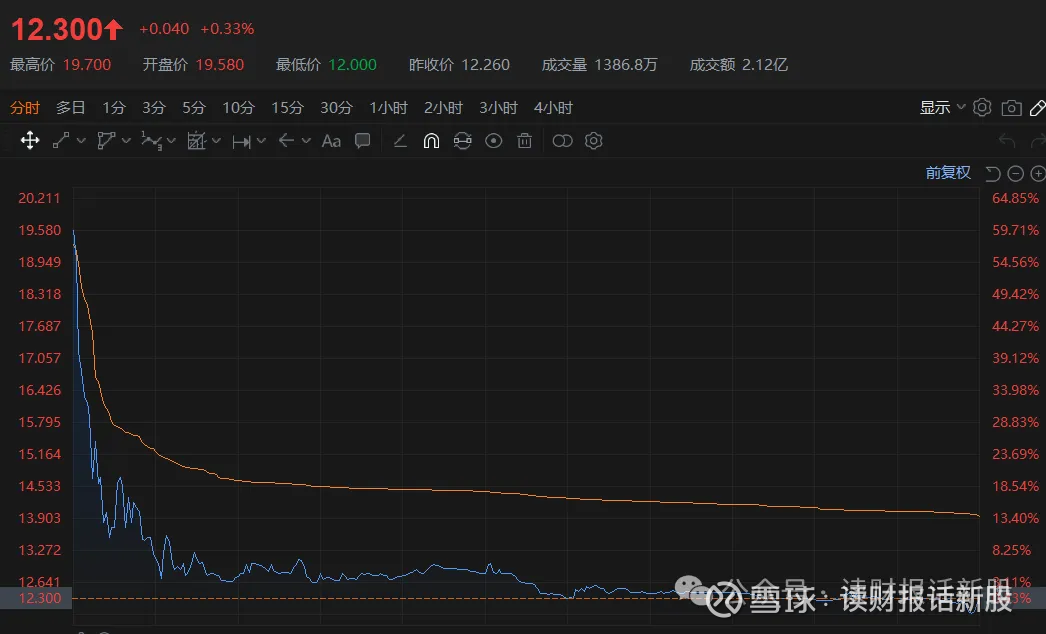Click the highlighted 12.300 price axis marker
This screenshot has width=1046, height=634.
(x=36, y=598)
